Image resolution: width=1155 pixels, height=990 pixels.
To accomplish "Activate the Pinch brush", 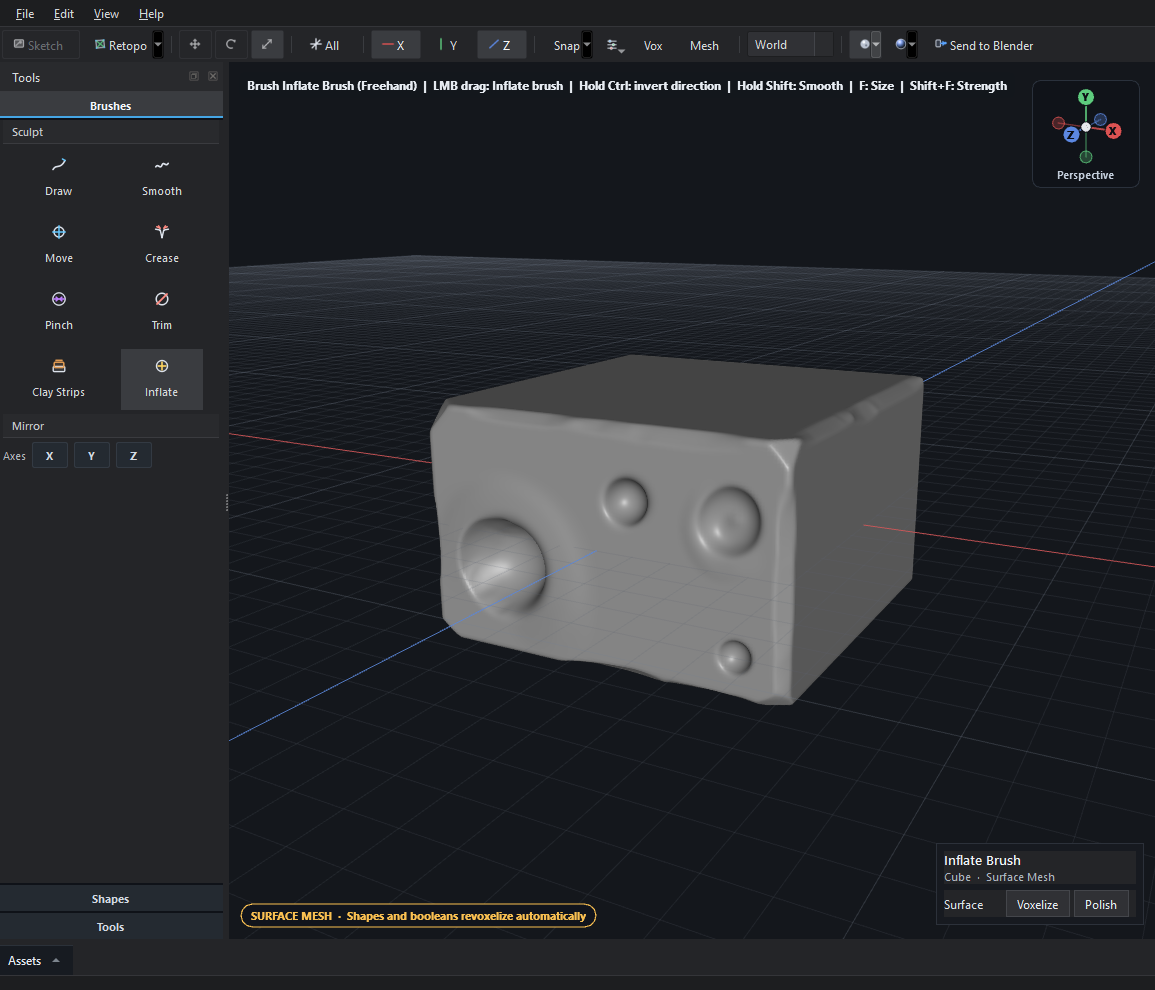I will pyautogui.click(x=58, y=312).
